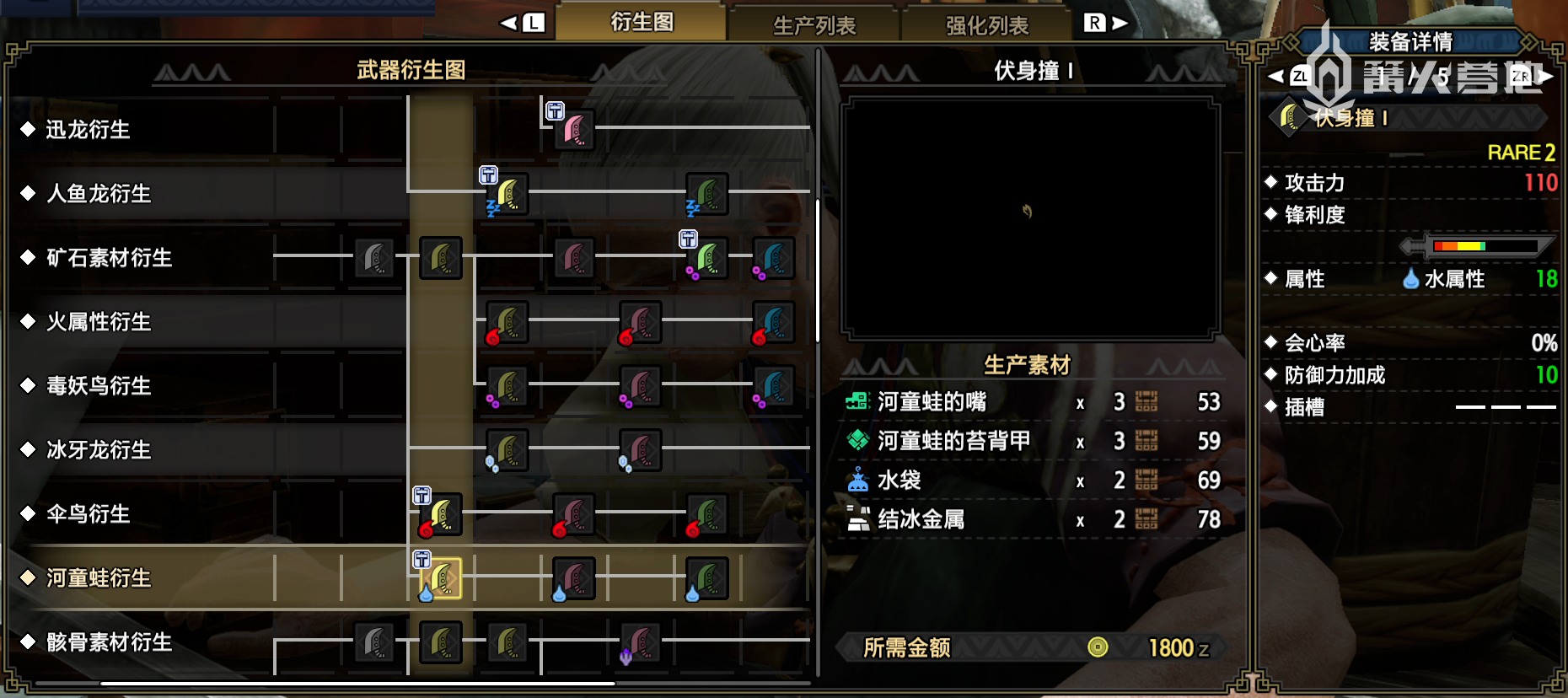1568x698 pixels.
Task: Select first sleep weapon in 人鱼龙衍生 row
Action: tap(507, 194)
